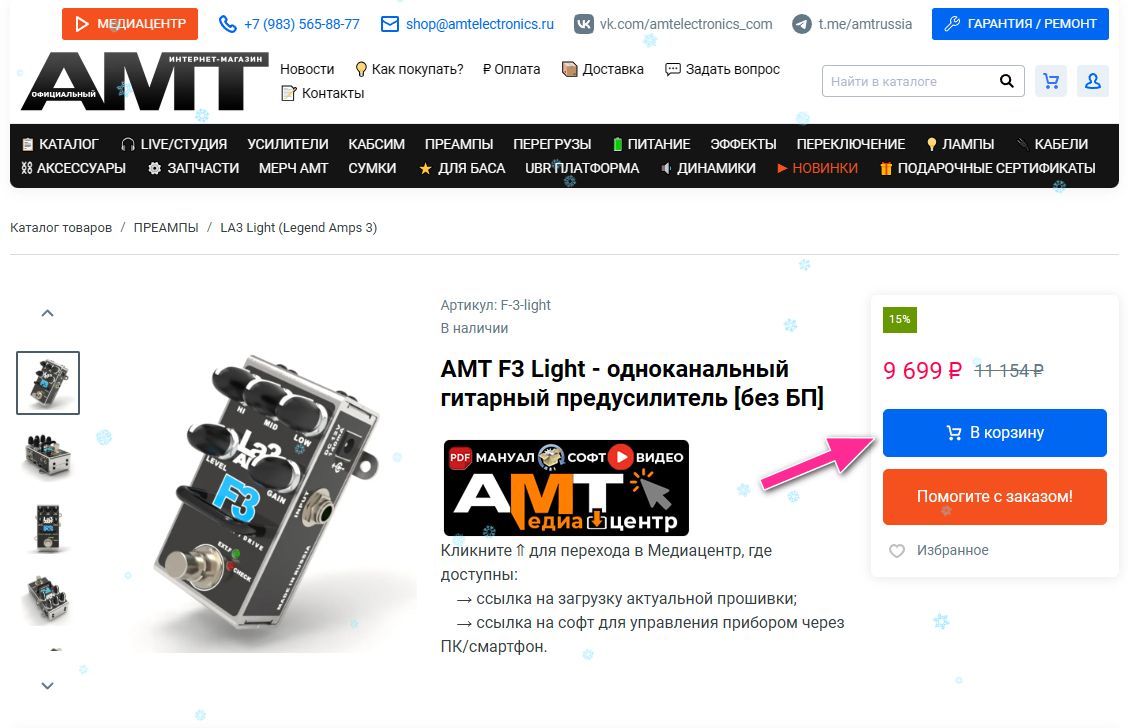Show previous thumbnails with up chevron
This screenshot has height=728, width=1128.
[47, 313]
